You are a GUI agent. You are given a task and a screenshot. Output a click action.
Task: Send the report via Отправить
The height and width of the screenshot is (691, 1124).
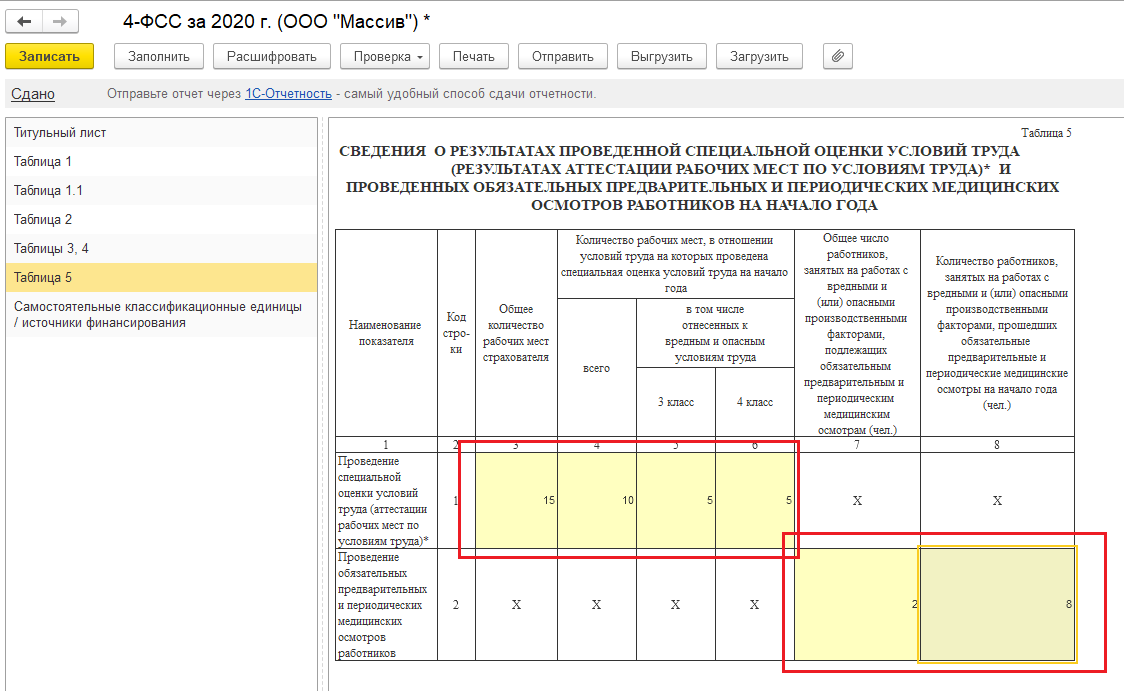coord(563,56)
